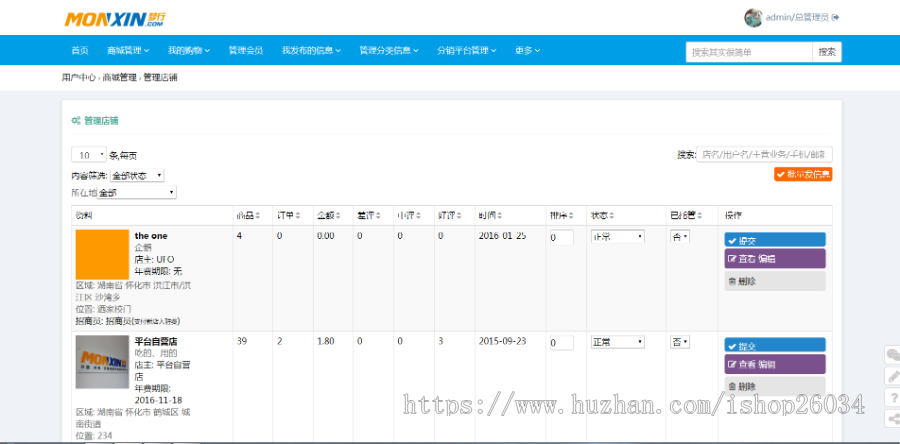This screenshot has width=900, height=444.
Task: Click 查看 编辑 button for 平台自营店
Action: click(x=775, y=364)
